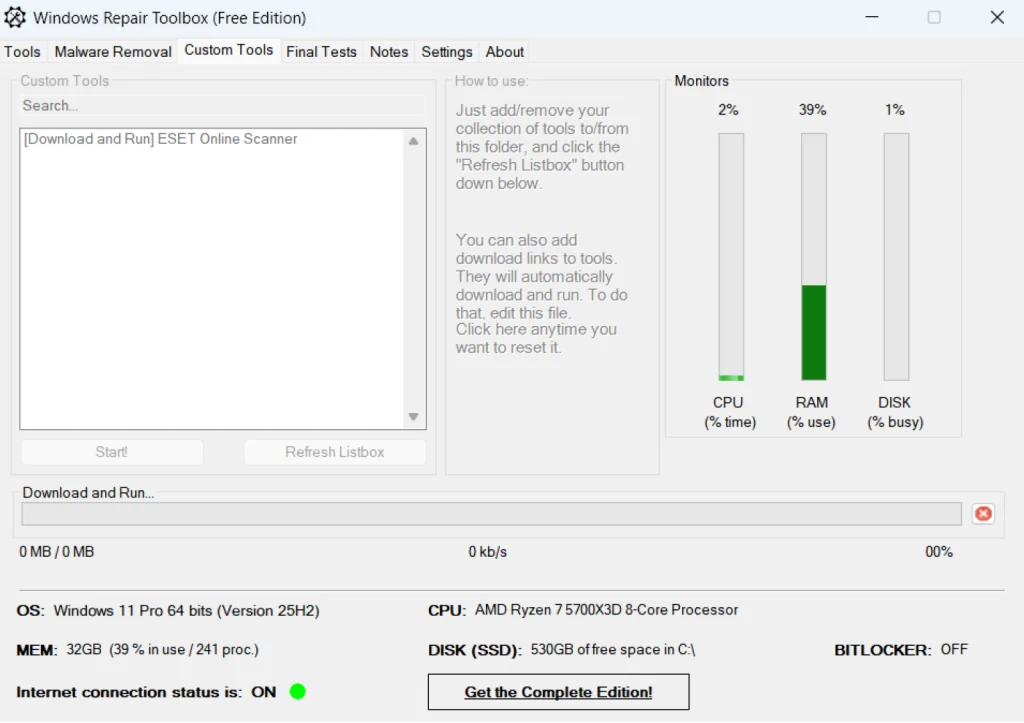Image resolution: width=1024 pixels, height=723 pixels.
Task: Go to the Notes tab
Action: [x=389, y=52]
